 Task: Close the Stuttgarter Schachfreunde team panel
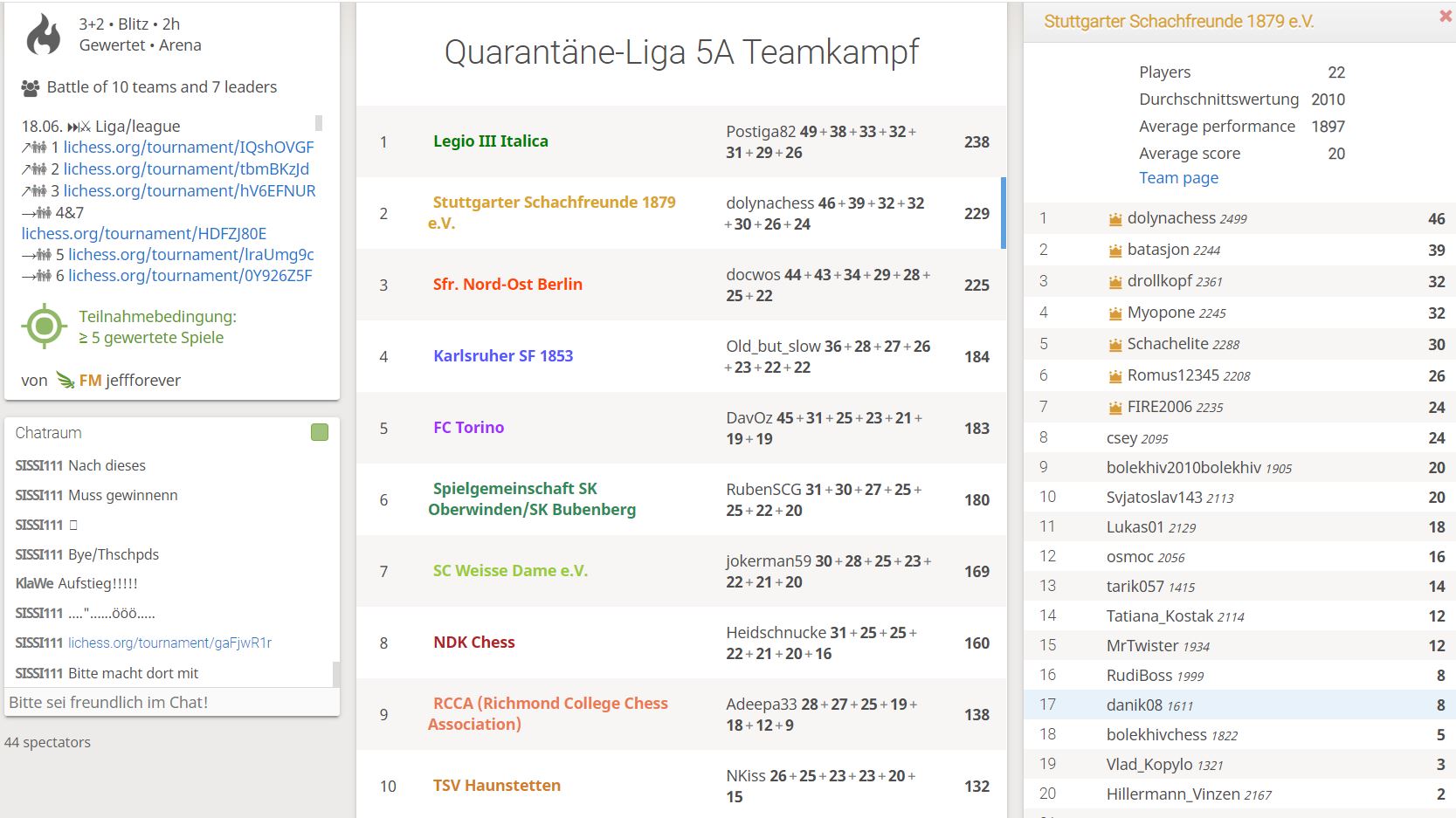coord(1445,16)
